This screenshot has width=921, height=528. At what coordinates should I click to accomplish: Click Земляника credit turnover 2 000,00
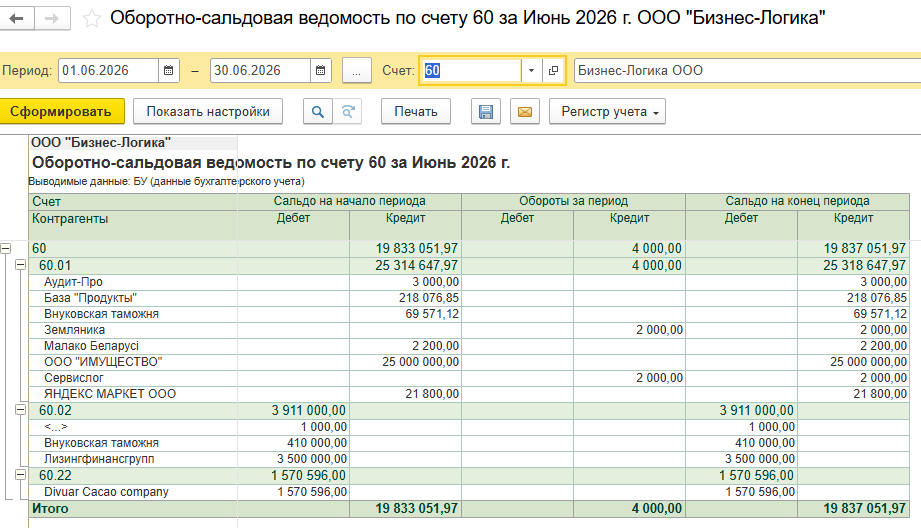(x=659, y=330)
